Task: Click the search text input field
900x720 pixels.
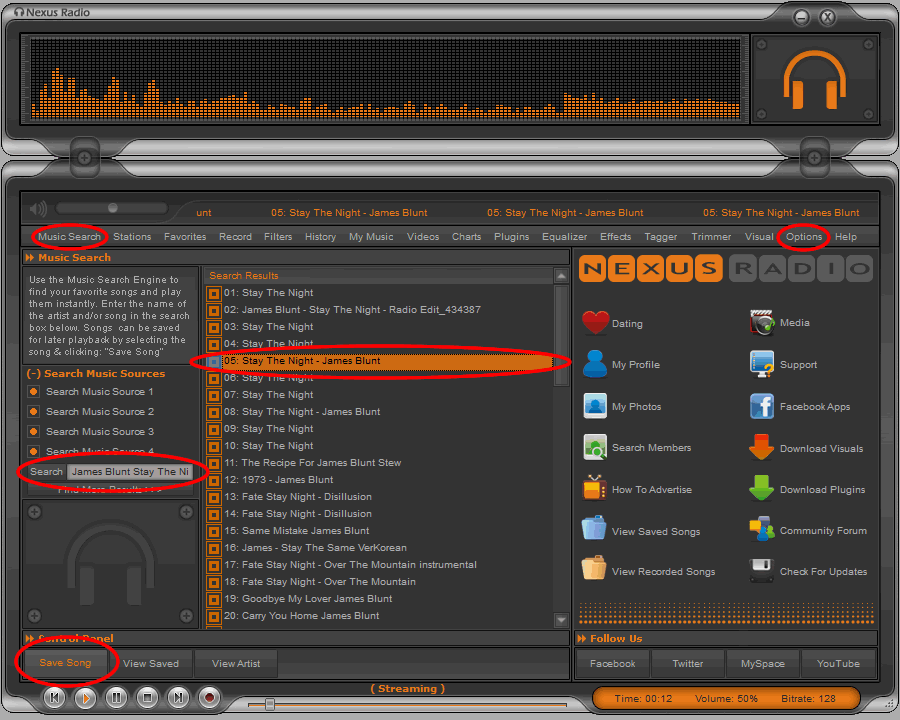Action: click(x=130, y=471)
